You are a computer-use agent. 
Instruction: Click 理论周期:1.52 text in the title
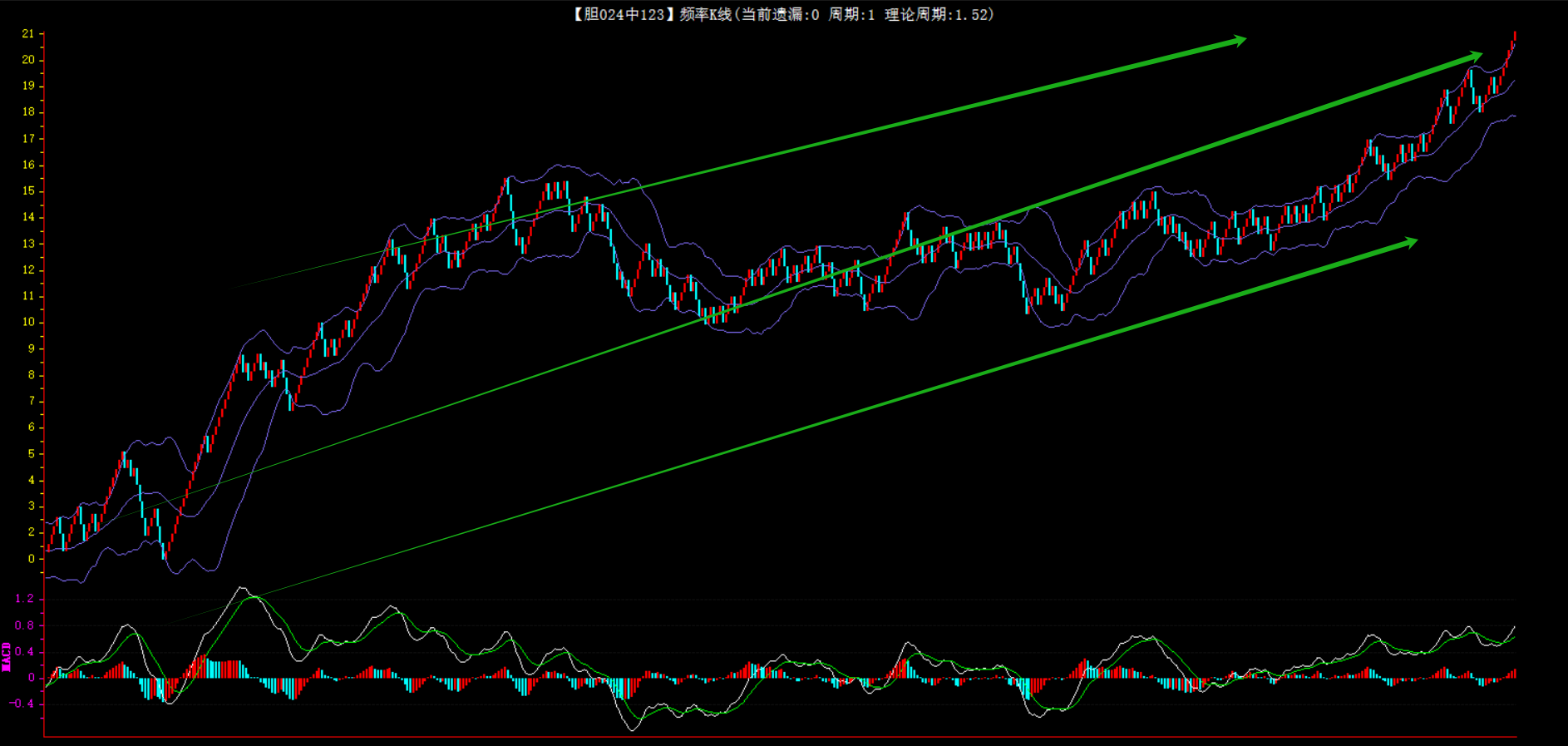tap(939, 14)
